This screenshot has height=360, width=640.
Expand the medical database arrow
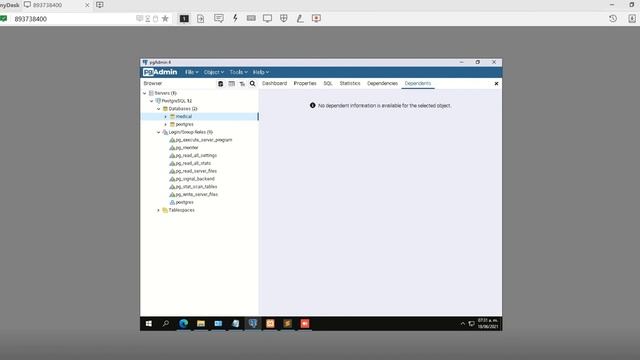tap(166, 117)
